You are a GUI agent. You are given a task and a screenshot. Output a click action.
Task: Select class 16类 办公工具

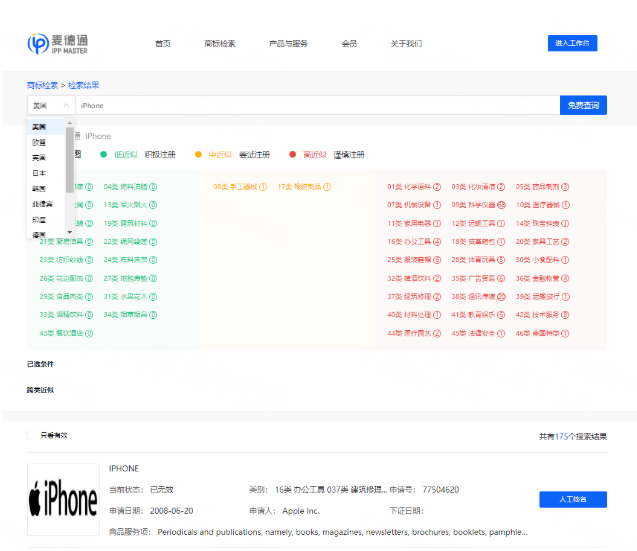click(x=414, y=242)
